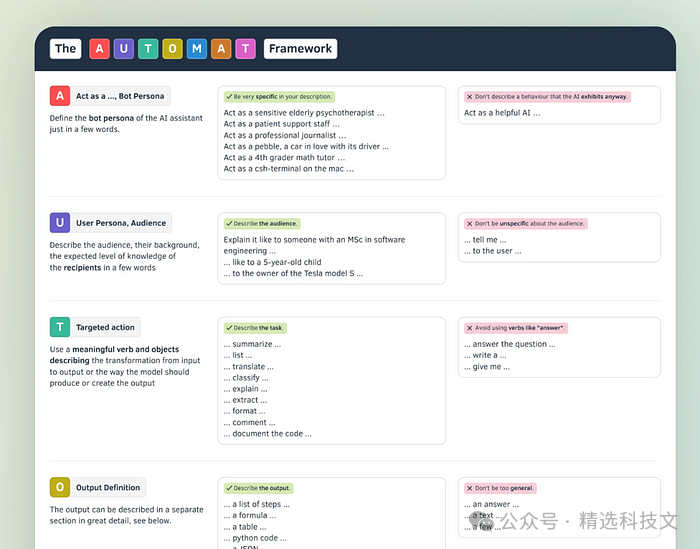Click 'The output can be described in a separate' text
Viewport: 700px width, 549px height.
(126, 510)
